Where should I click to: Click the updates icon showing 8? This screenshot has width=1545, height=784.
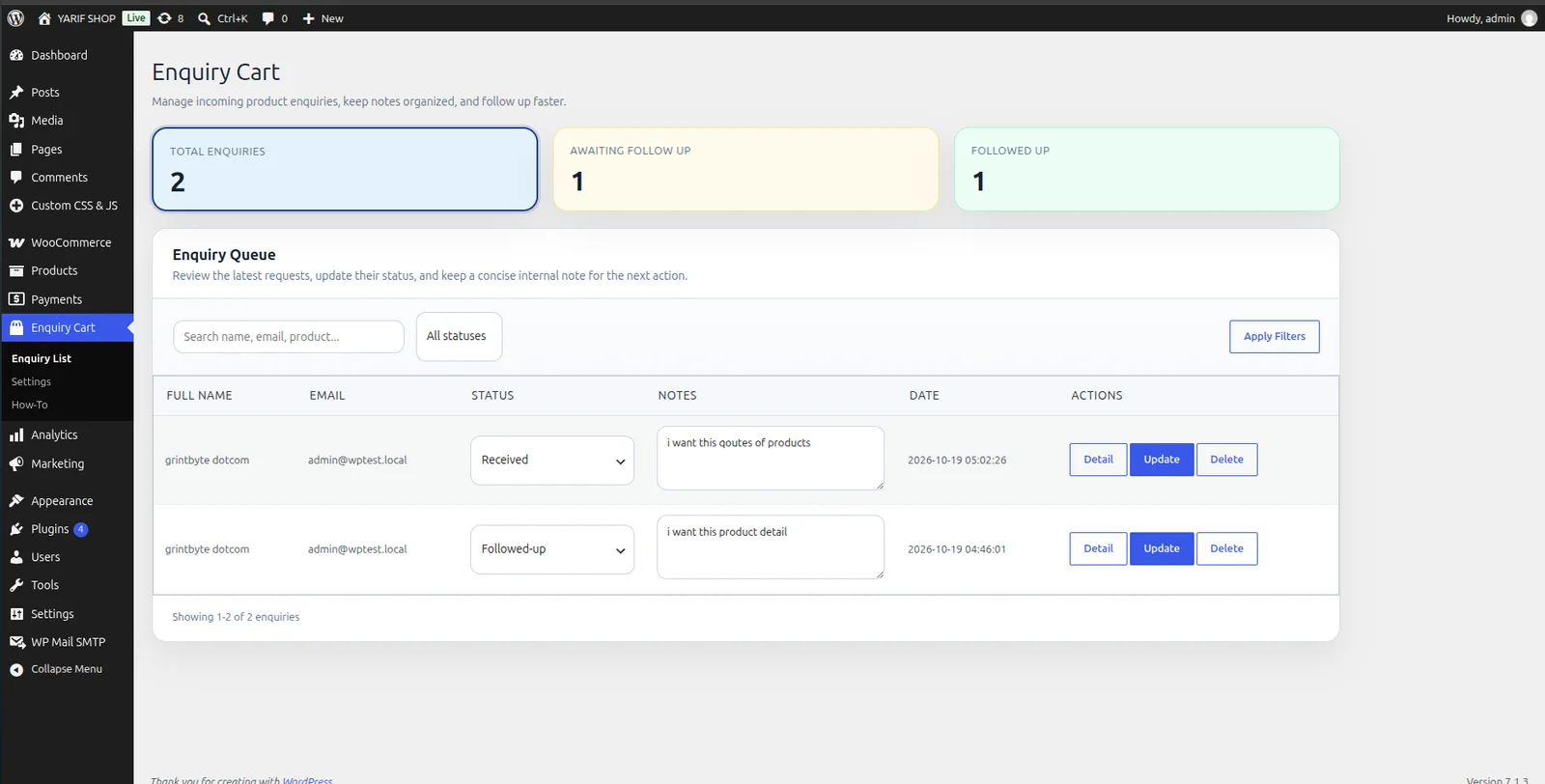click(x=164, y=18)
